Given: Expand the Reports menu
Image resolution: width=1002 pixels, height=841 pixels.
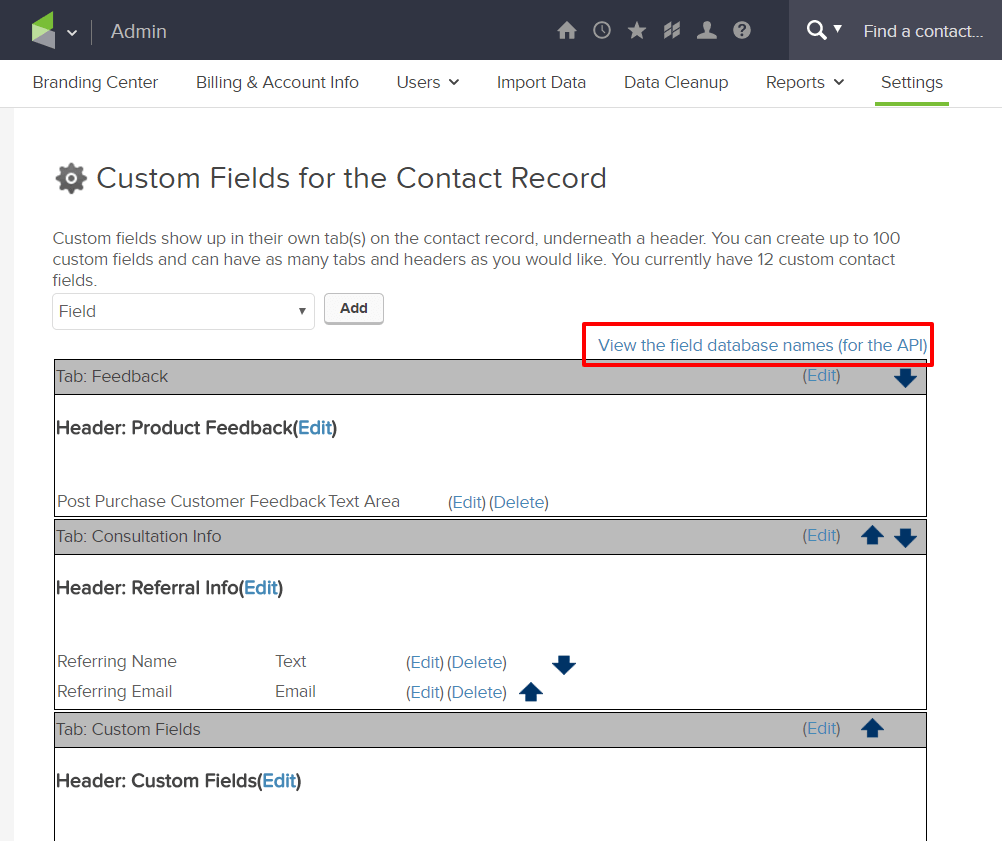Looking at the screenshot, I should tap(805, 82).
